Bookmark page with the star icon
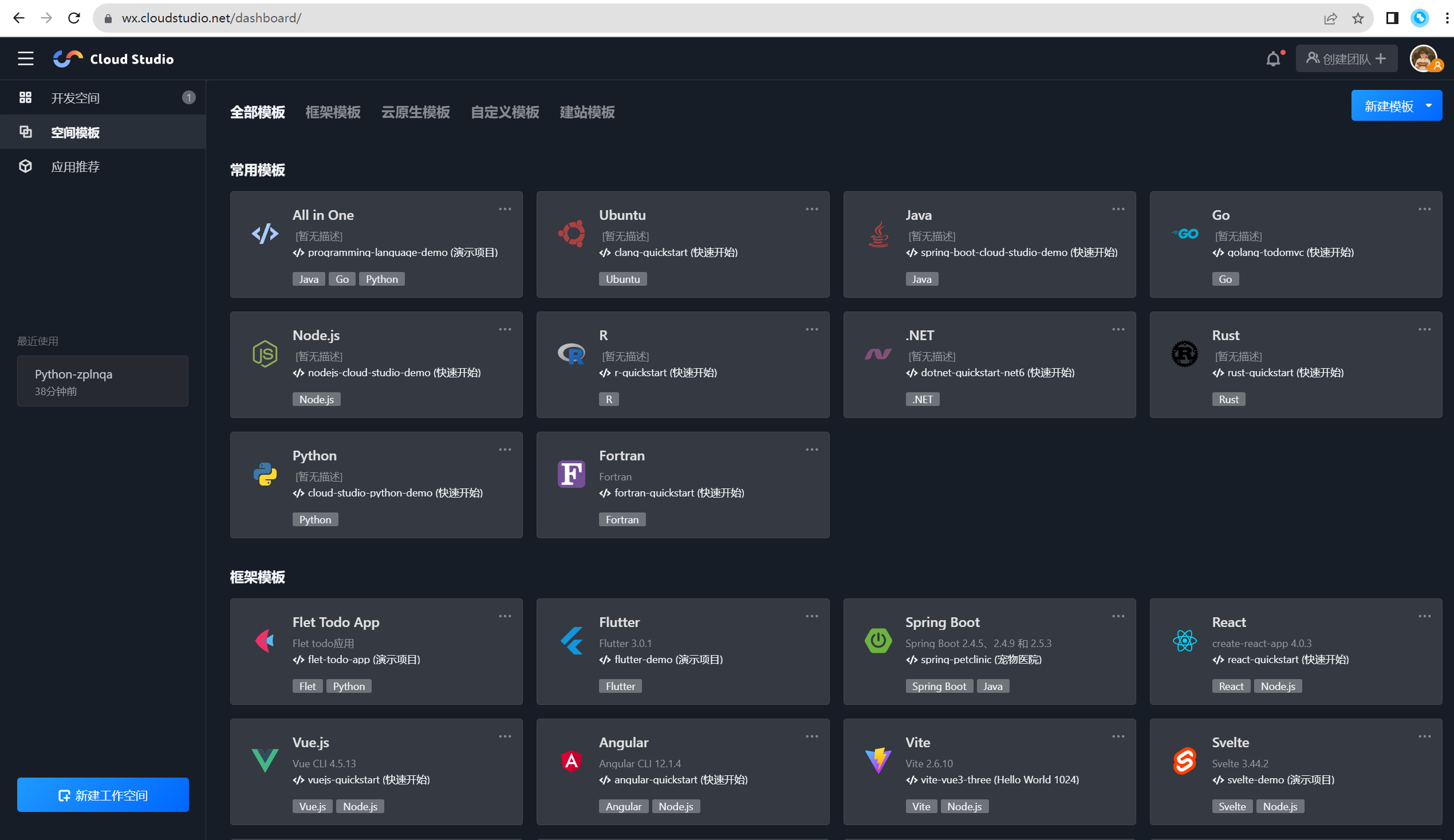Viewport: 1454px width, 840px height. [x=1358, y=18]
